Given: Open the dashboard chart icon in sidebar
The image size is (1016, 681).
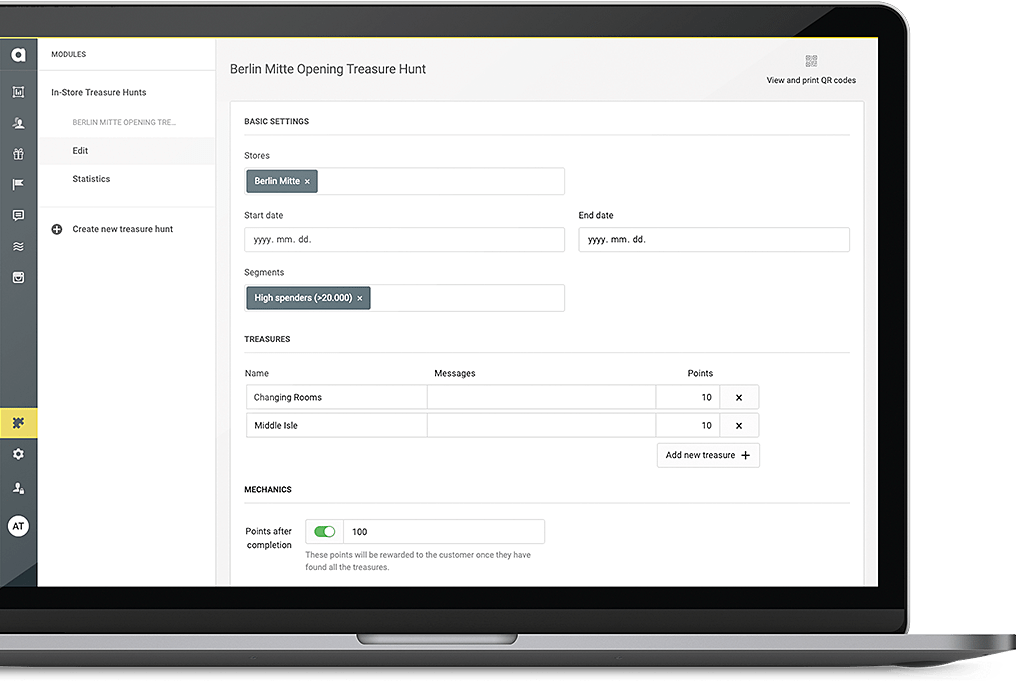Looking at the screenshot, I should [18, 92].
